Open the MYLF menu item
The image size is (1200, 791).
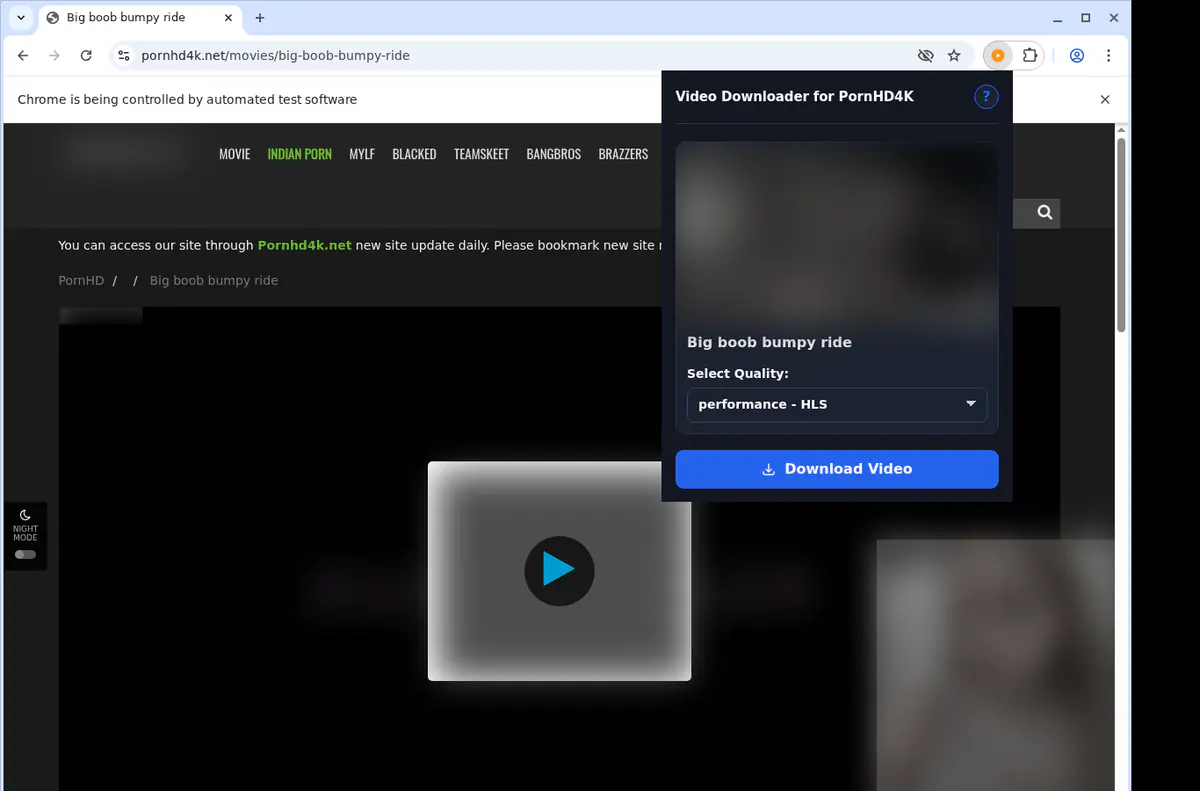[362, 154]
